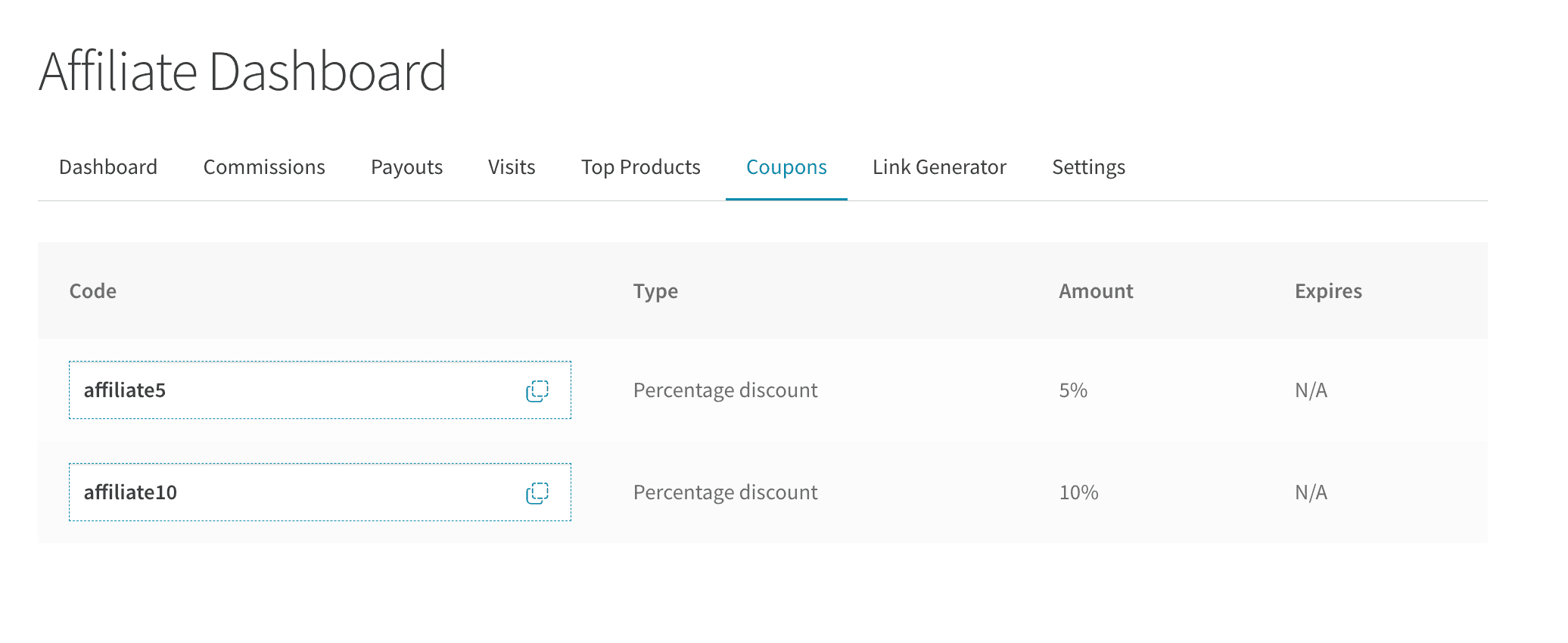
Task: Switch to the Commissions tab
Action: click(264, 167)
